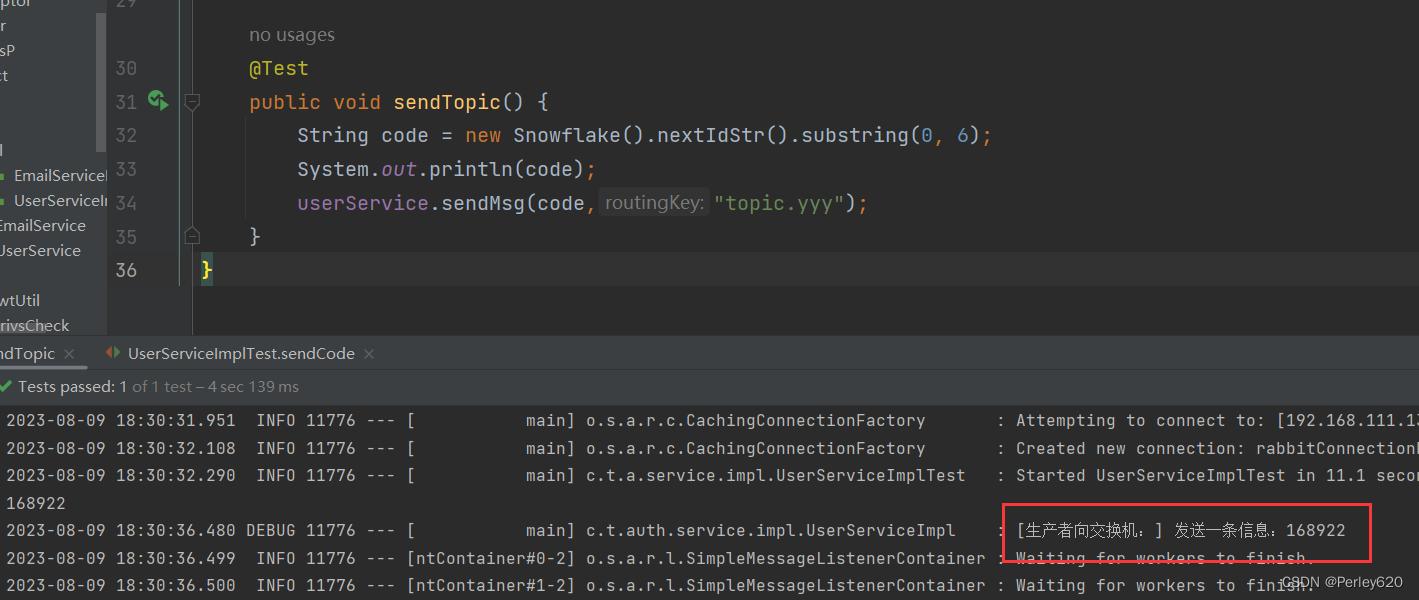Select the sendTopic run tab
1419x600 pixels.
tap(27, 354)
